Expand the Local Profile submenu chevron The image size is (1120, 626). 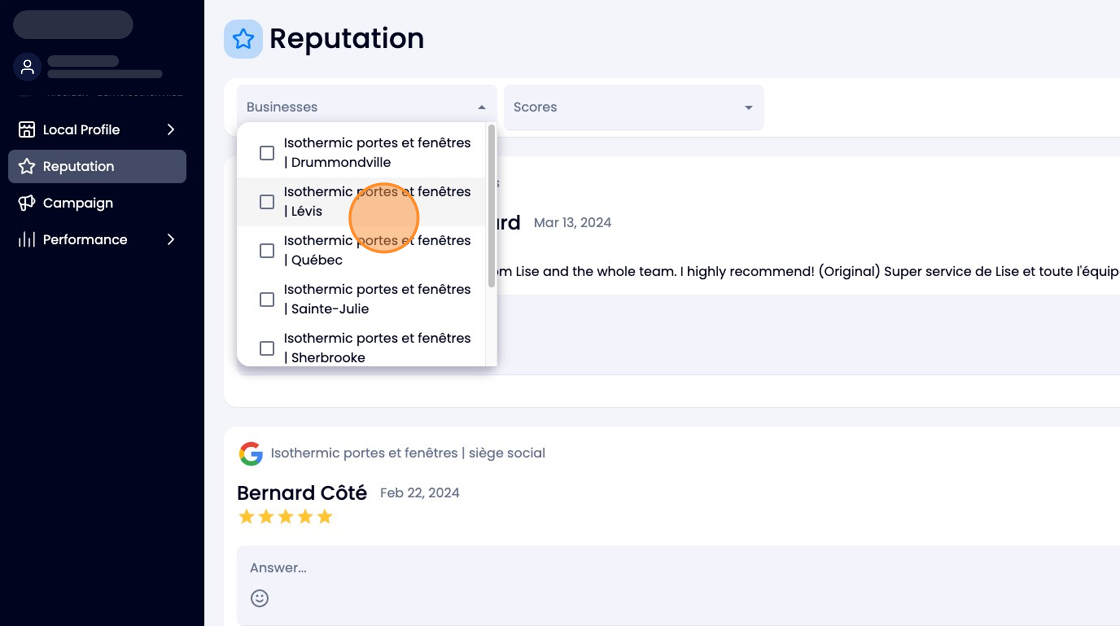pyautogui.click(x=171, y=129)
